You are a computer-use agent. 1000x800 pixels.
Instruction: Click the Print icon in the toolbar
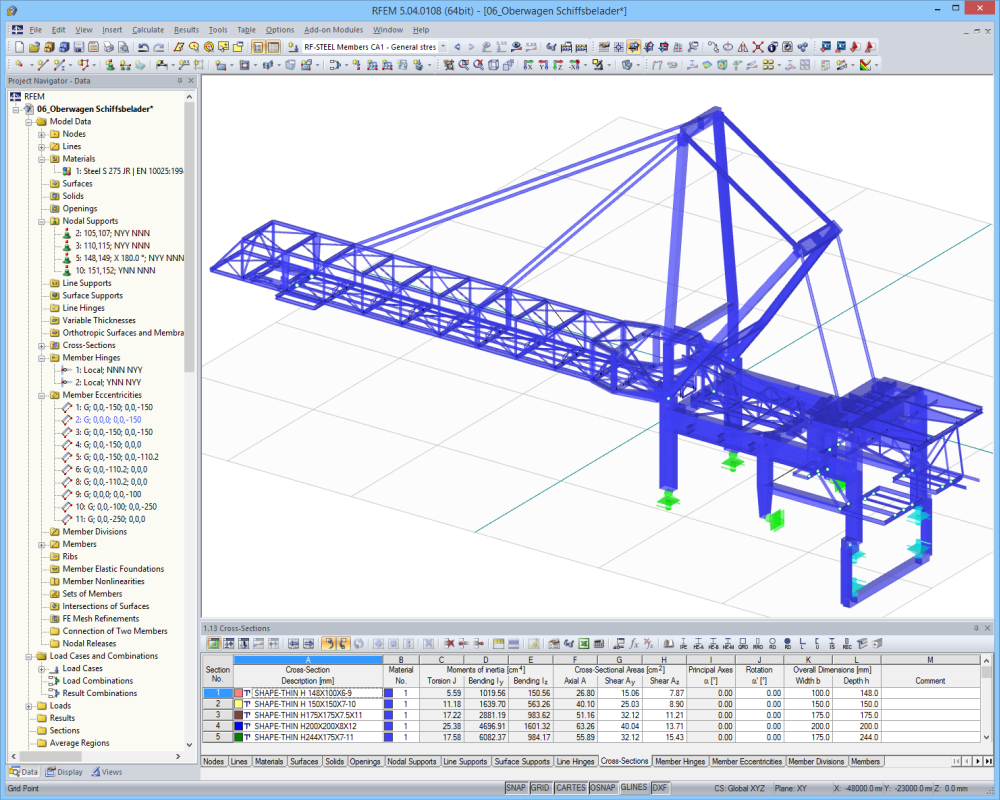point(107,45)
